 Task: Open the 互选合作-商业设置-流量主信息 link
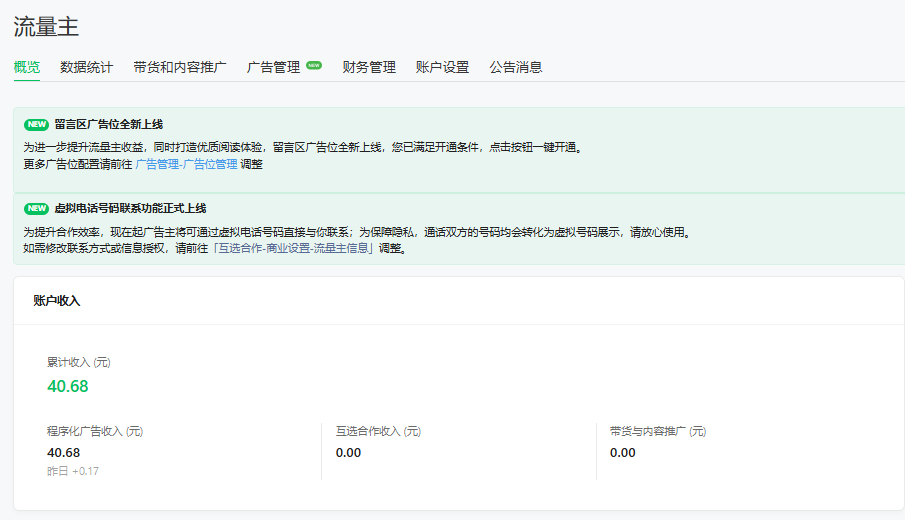(303, 248)
